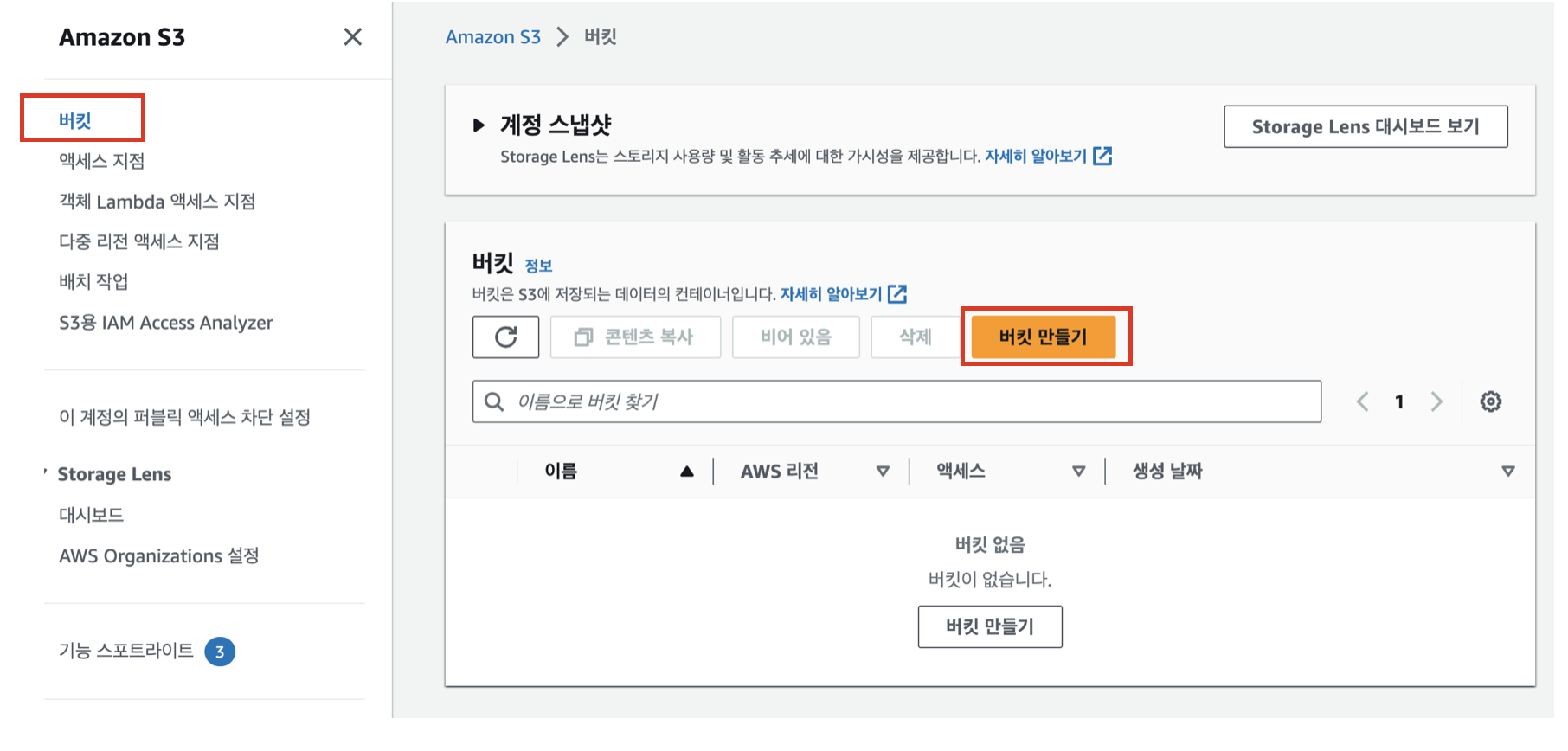This screenshot has height=751, width=1568.
Task: Click Amazon S3 breadcrumb link
Action: click(492, 37)
